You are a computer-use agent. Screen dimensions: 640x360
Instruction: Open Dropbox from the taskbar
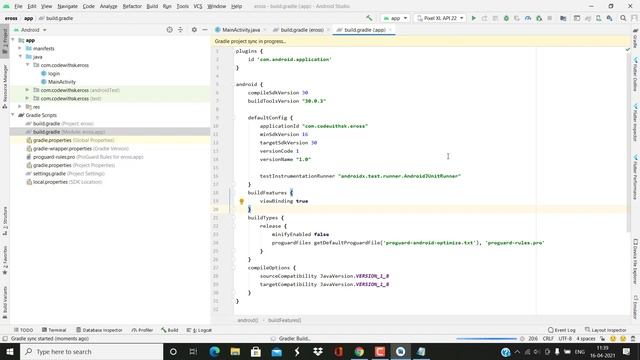click(x=318, y=351)
